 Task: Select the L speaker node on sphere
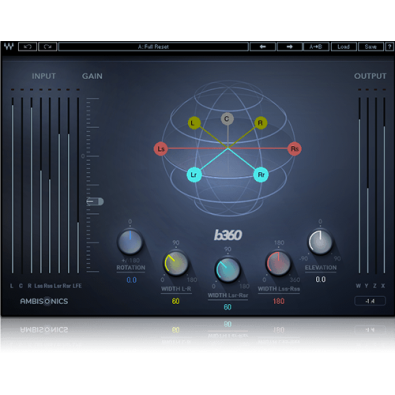[194, 123]
